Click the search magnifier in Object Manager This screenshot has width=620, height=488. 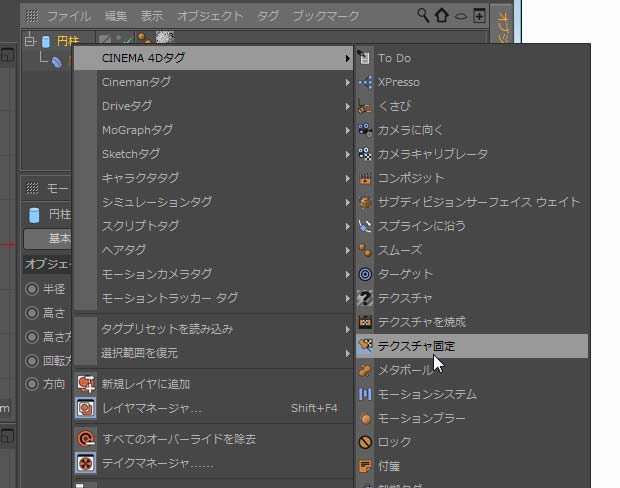[423, 15]
